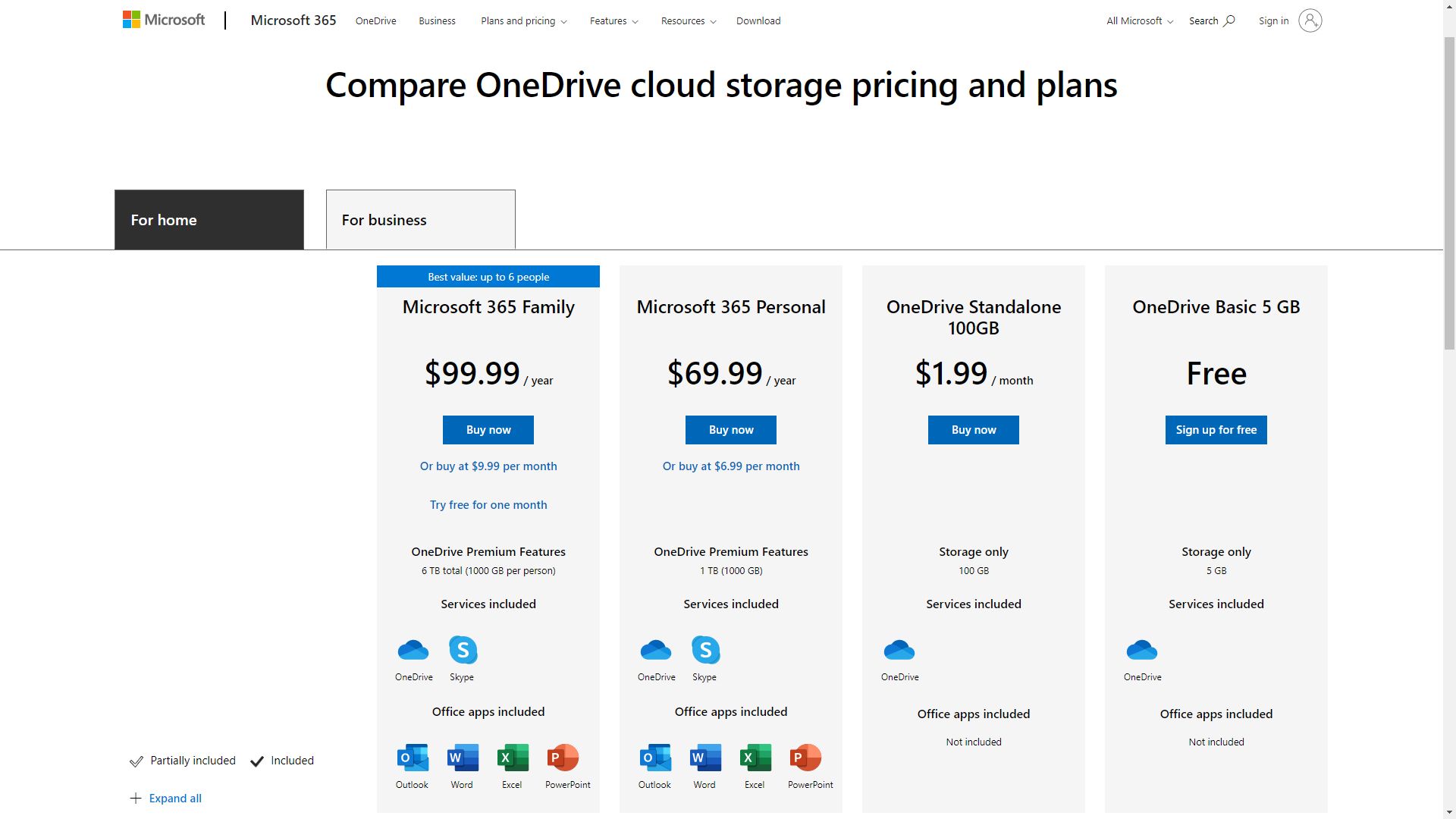Toggle Included checkmark indicator
Screen dimensions: 1456x819
[258, 761]
